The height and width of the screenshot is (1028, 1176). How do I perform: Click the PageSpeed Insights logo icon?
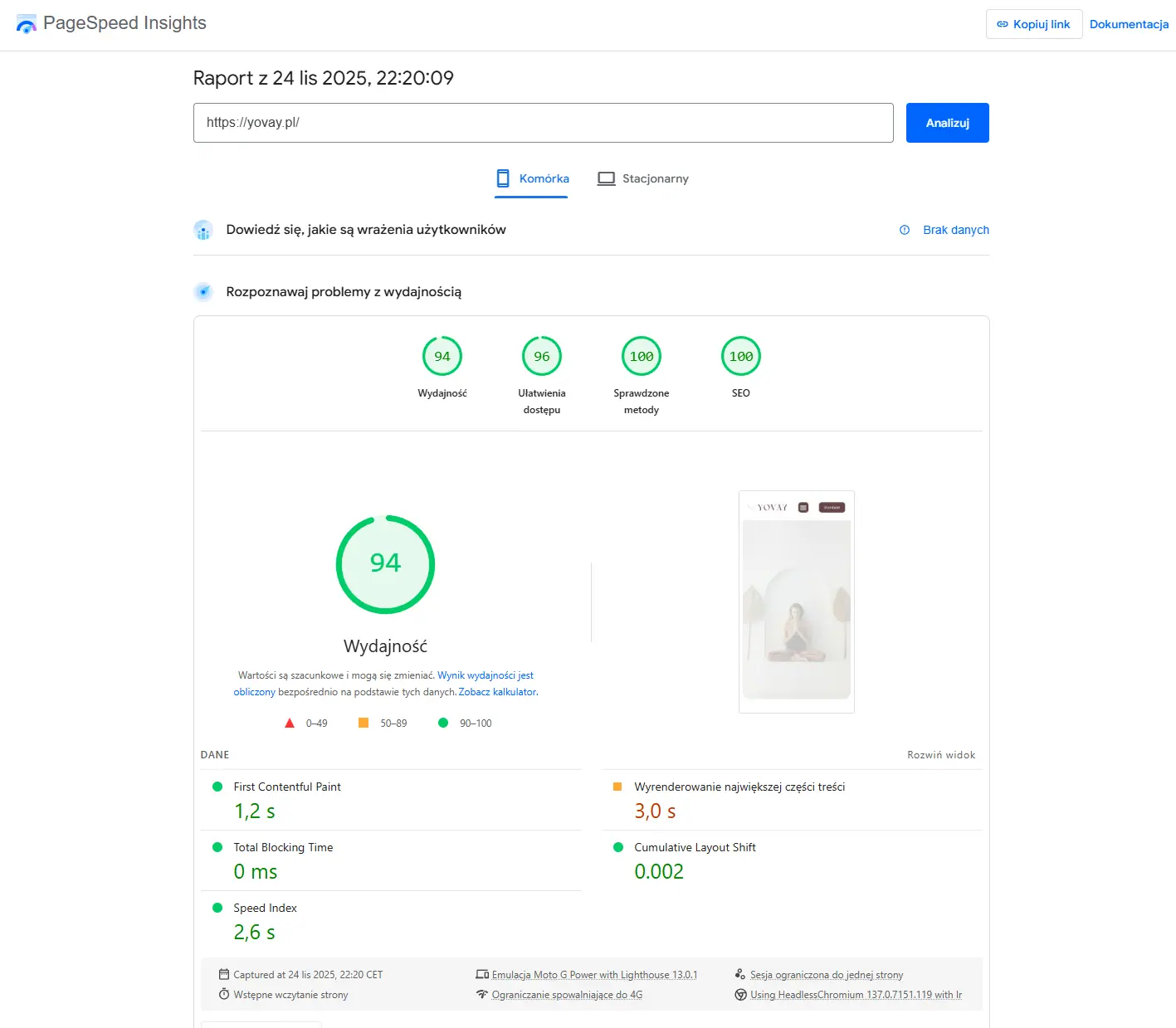click(x=27, y=24)
